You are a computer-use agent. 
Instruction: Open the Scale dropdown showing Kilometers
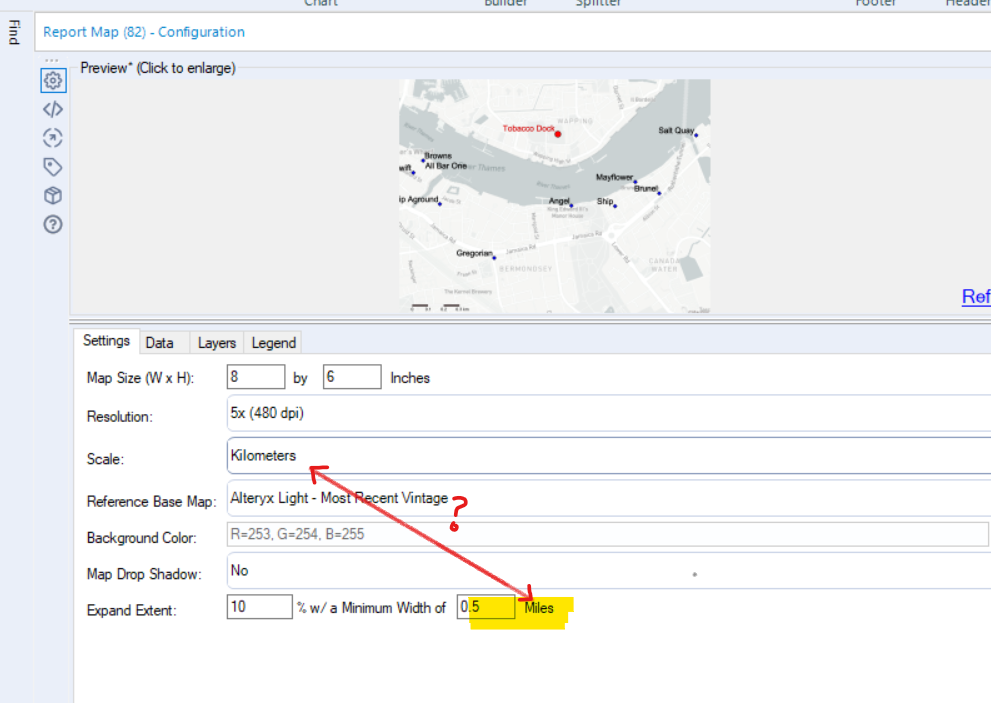(609, 456)
